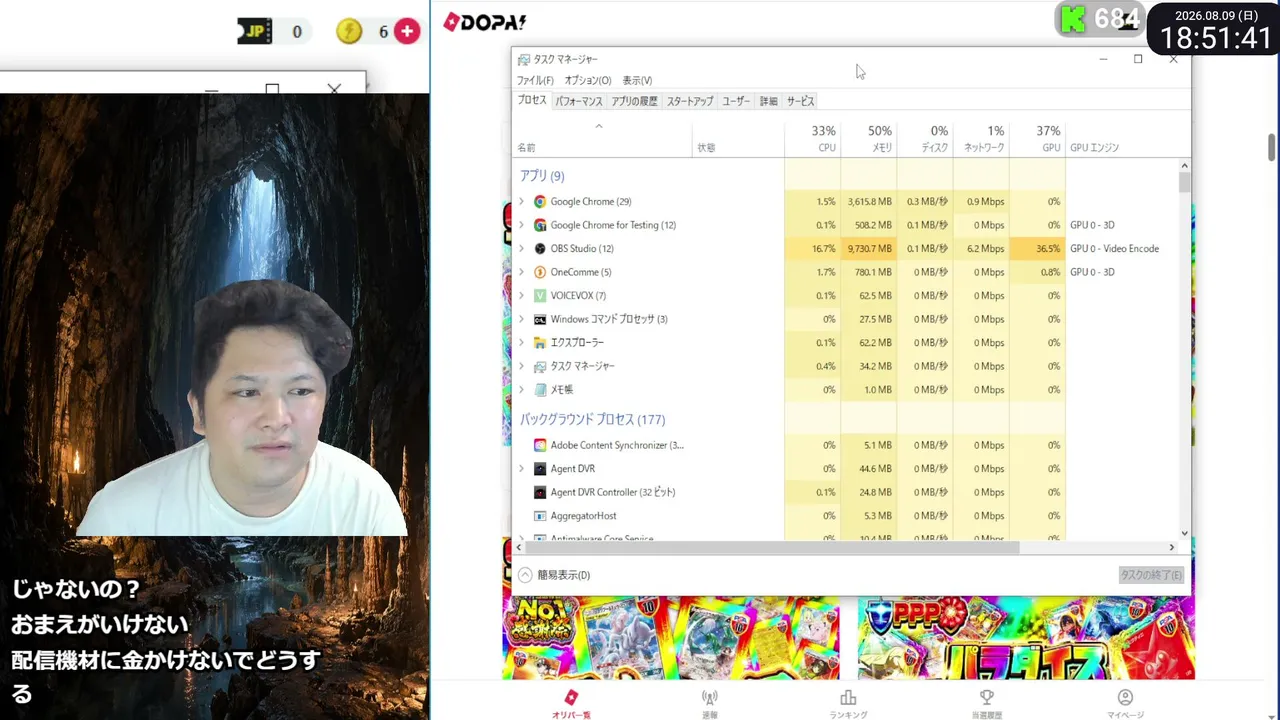Expand the OneComme (5) process group
This screenshot has height=720, width=1280.
(521, 272)
